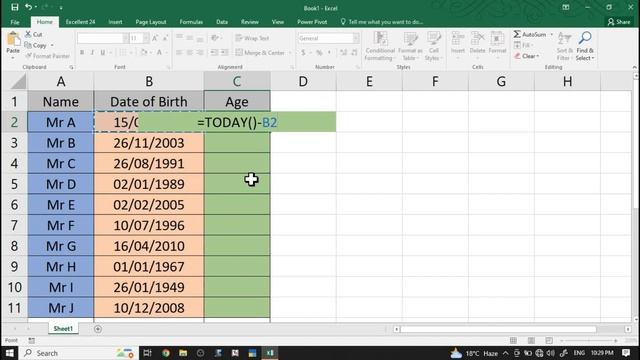Click Increase Indent icon

click(224, 53)
